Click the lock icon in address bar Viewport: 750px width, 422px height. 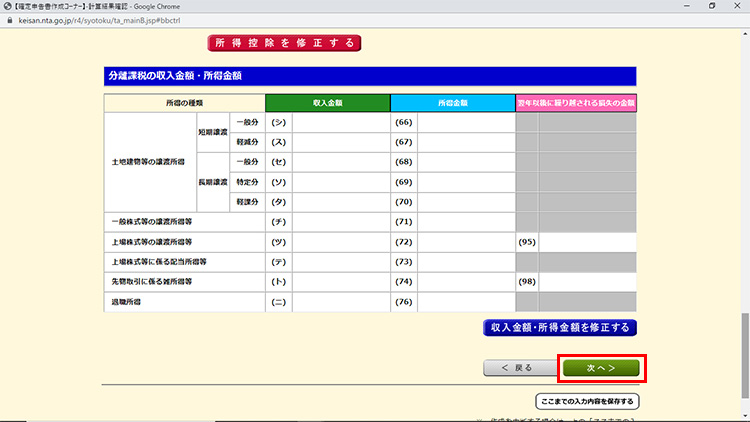[9, 19]
